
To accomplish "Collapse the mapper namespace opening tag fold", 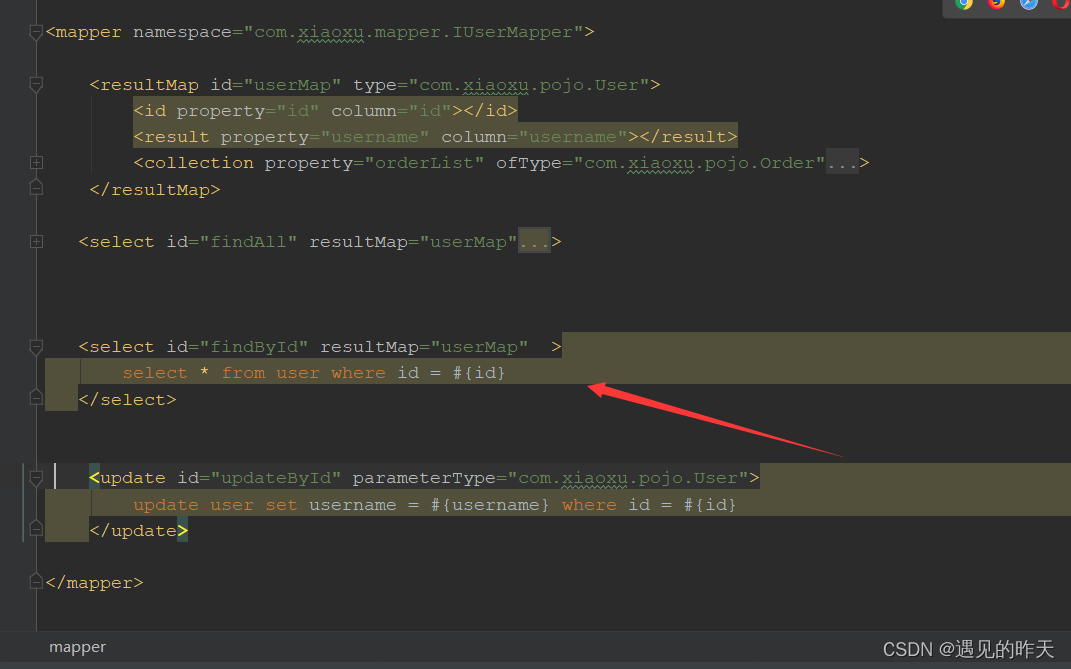I will (36, 31).
